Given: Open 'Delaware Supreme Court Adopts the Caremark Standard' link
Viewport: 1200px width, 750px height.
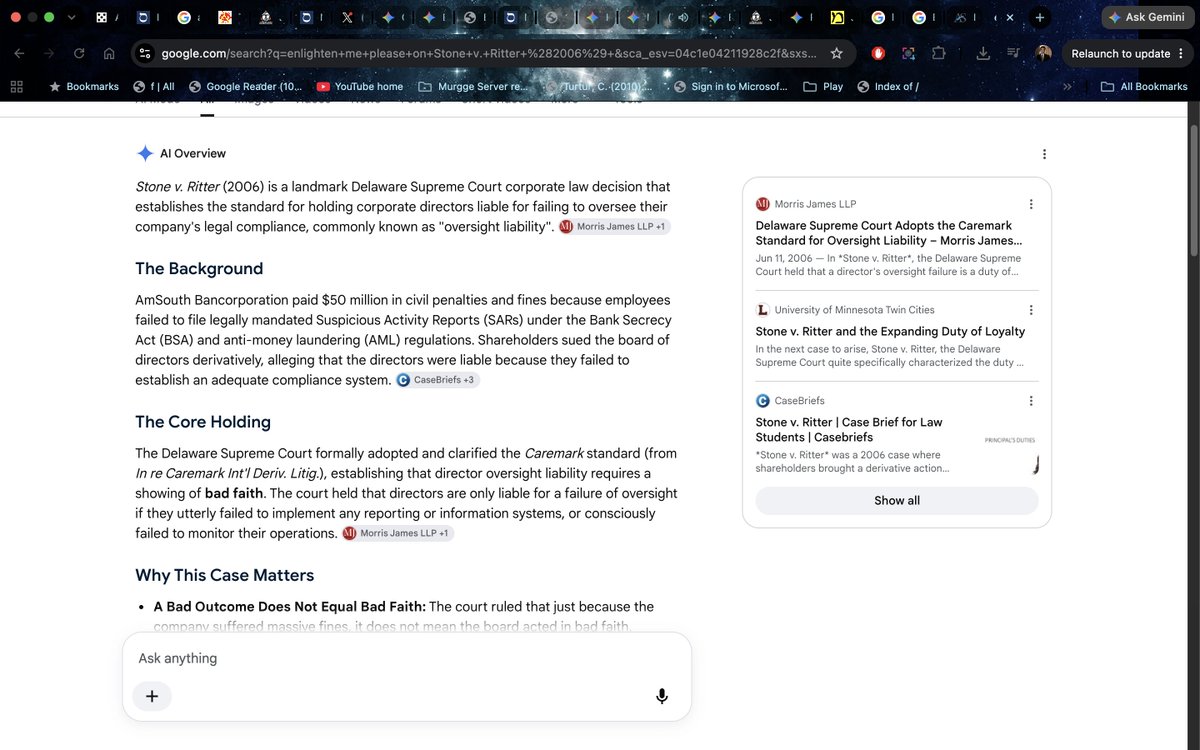Looking at the screenshot, I should click(889, 233).
